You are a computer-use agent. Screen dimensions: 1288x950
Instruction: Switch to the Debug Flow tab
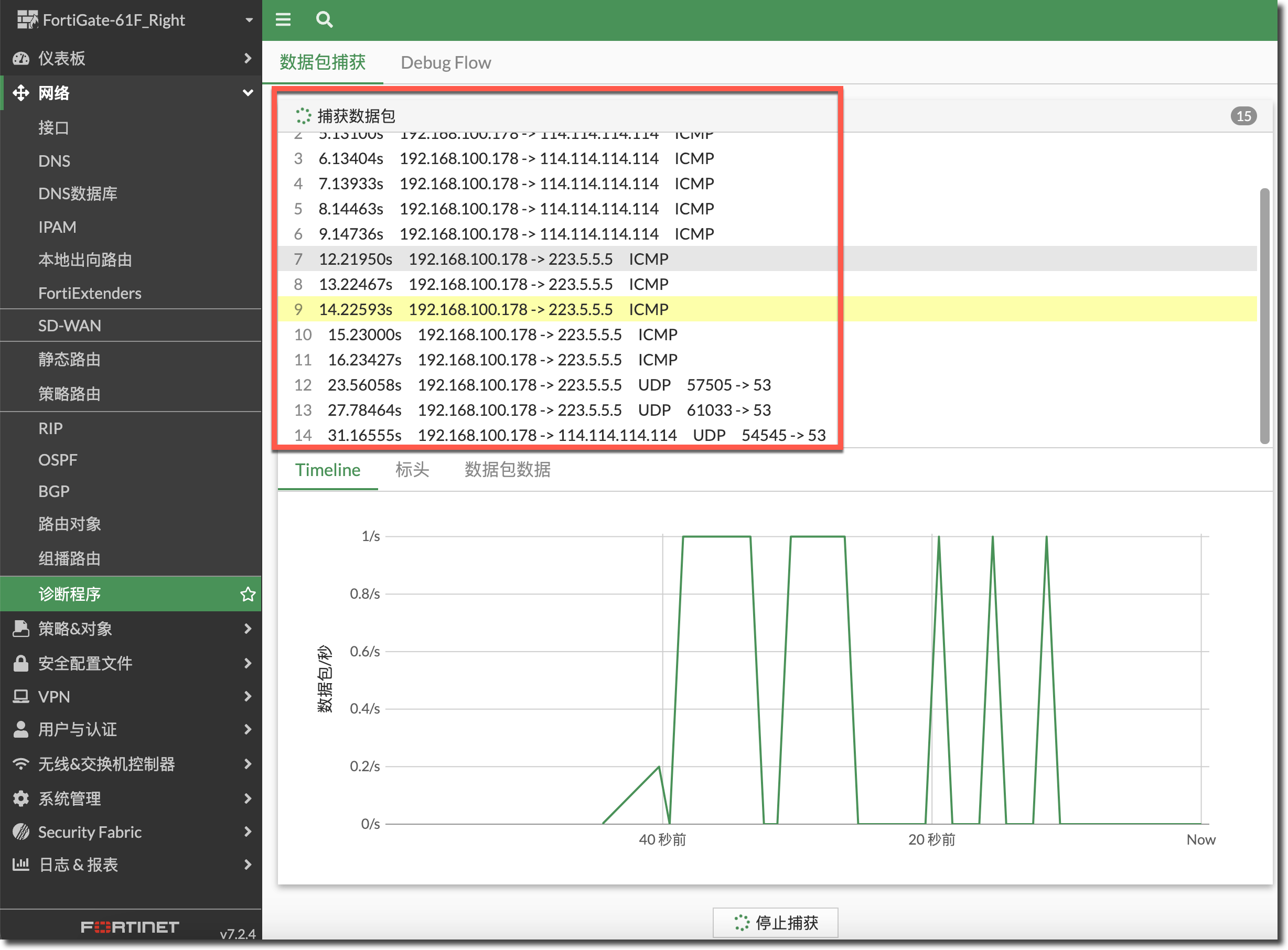pyautogui.click(x=445, y=63)
